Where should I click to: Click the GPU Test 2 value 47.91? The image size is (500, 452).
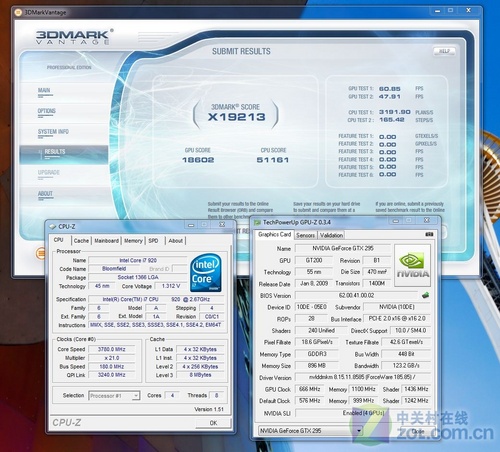point(390,97)
